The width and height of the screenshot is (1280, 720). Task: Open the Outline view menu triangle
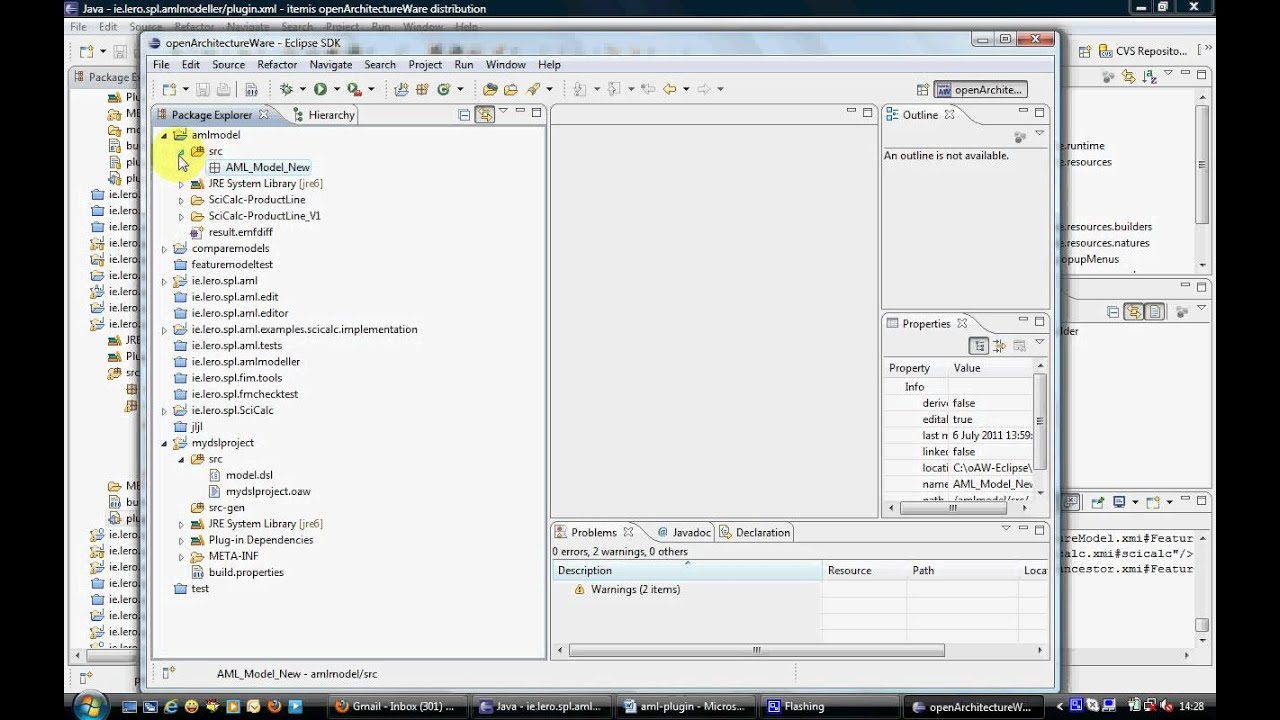(1039, 133)
